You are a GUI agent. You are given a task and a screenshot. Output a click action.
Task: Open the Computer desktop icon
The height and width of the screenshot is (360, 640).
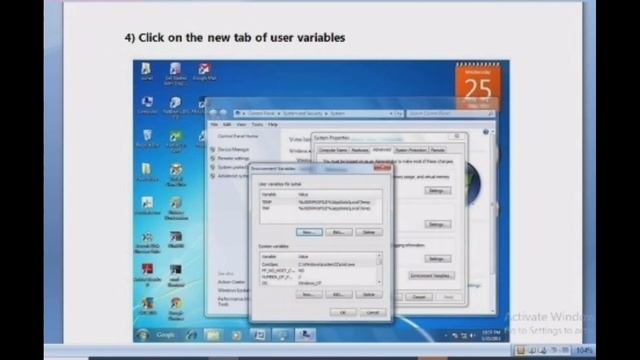click(x=147, y=105)
